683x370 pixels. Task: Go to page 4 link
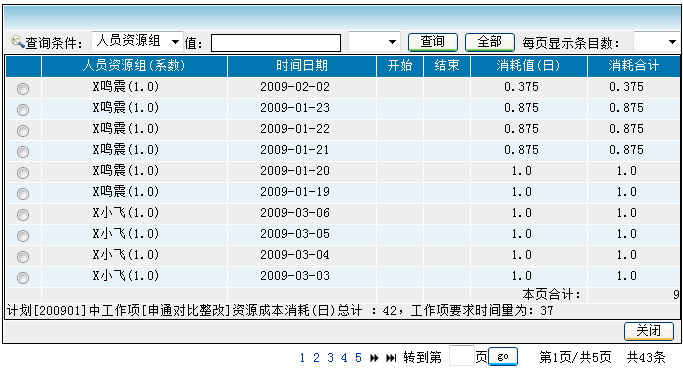click(x=344, y=358)
